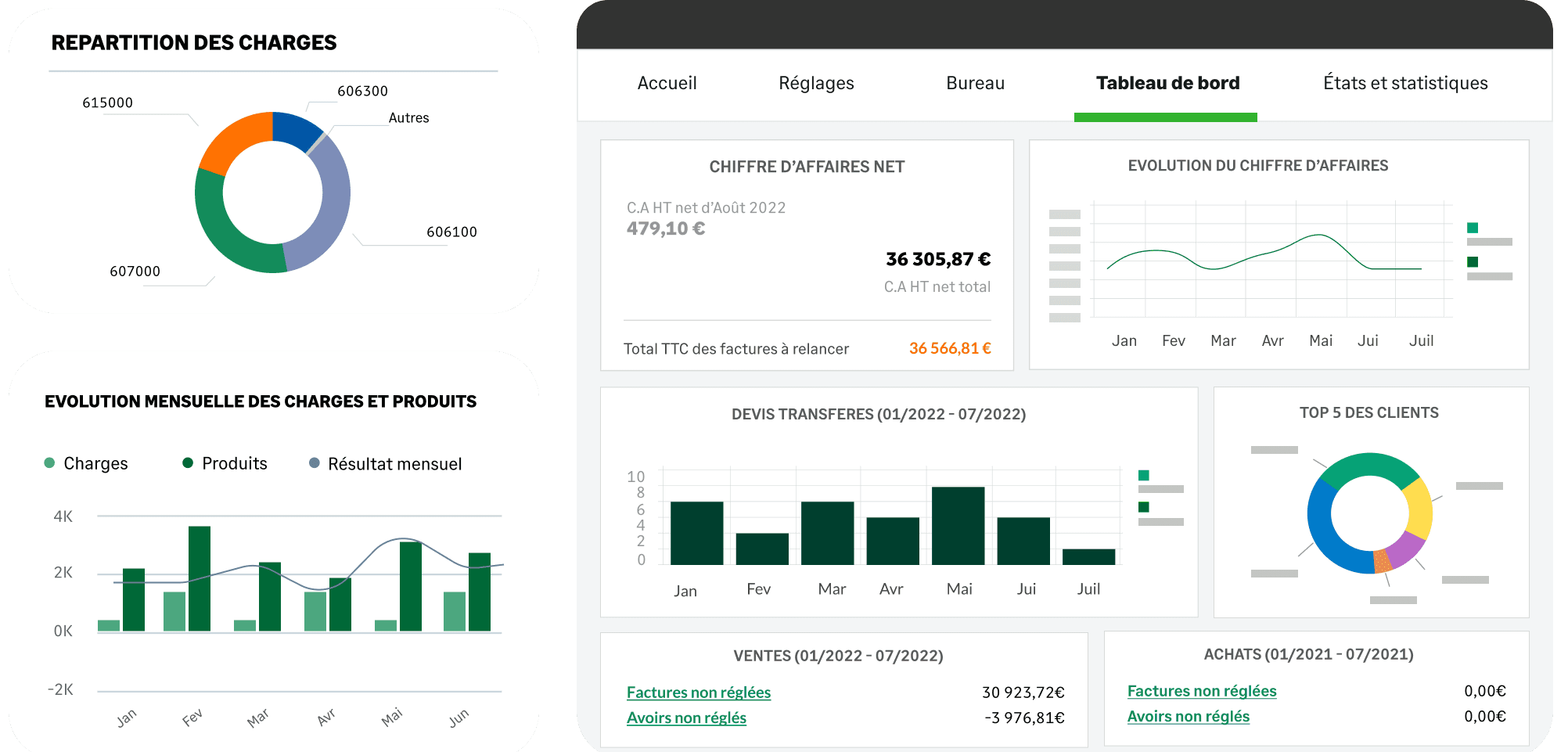Click the 36 566,81 € invoices to chase amount
The image size is (1568, 752).
(949, 348)
